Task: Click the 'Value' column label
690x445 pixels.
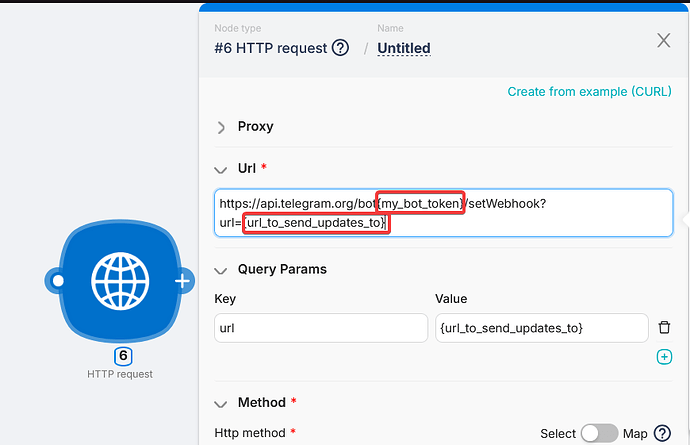Action: pyautogui.click(x=451, y=299)
